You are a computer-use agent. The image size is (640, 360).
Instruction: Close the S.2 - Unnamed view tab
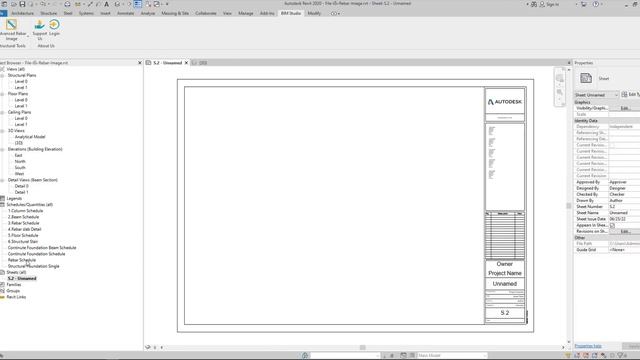[186, 63]
